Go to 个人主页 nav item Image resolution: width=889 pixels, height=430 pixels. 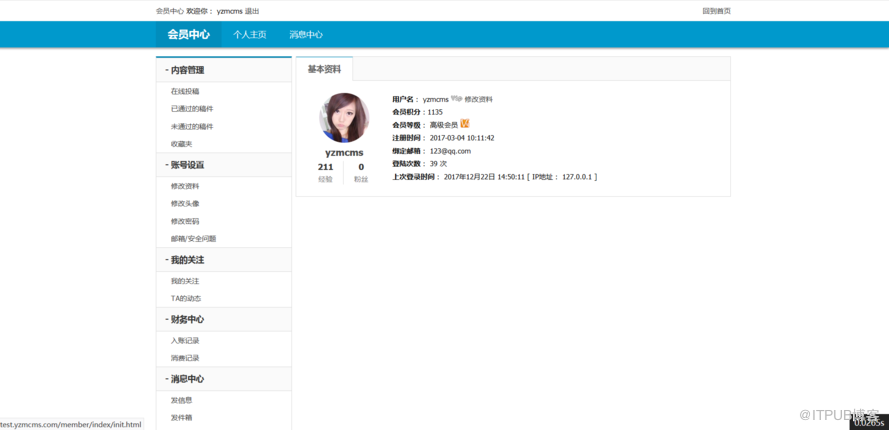249,35
